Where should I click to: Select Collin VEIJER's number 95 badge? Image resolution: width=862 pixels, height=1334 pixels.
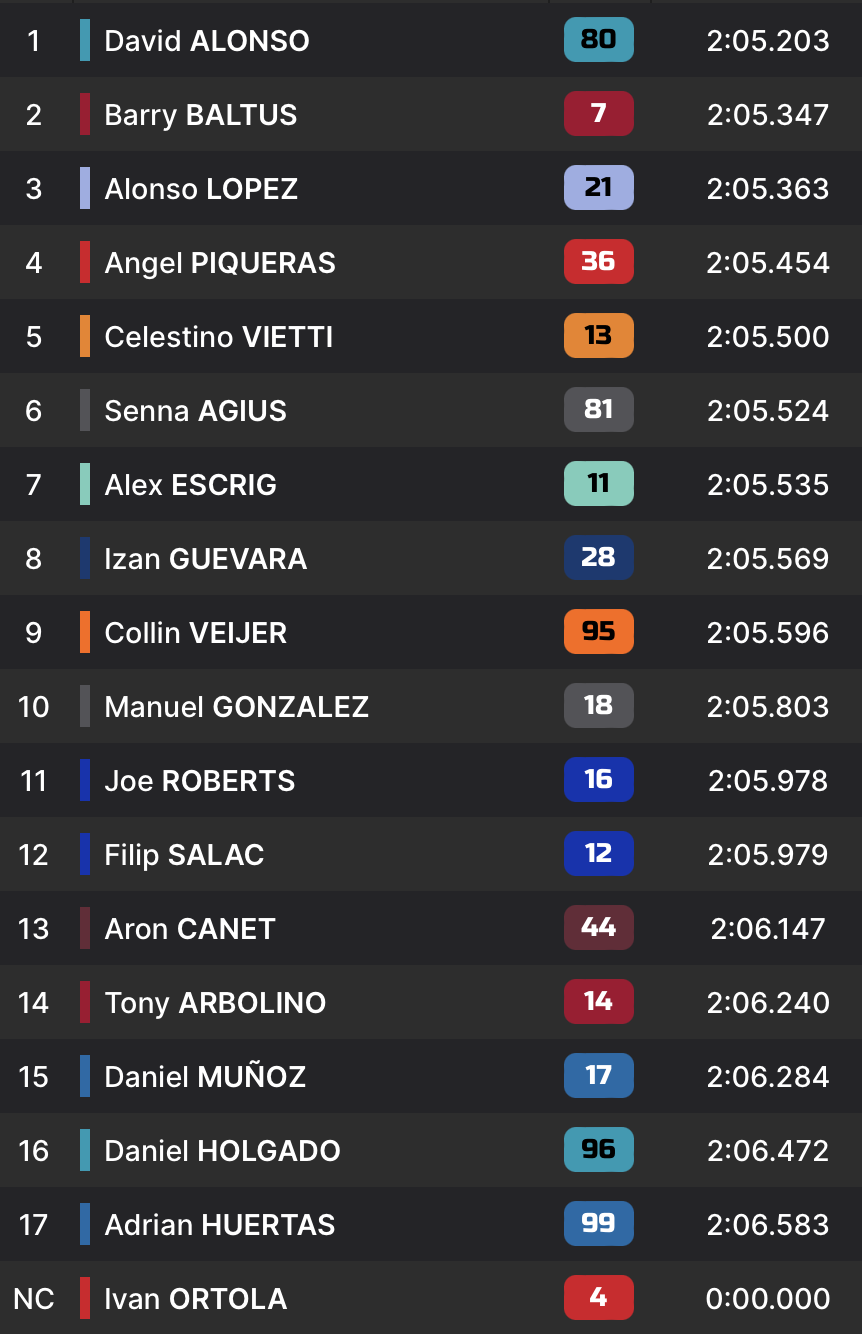click(598, 632)
